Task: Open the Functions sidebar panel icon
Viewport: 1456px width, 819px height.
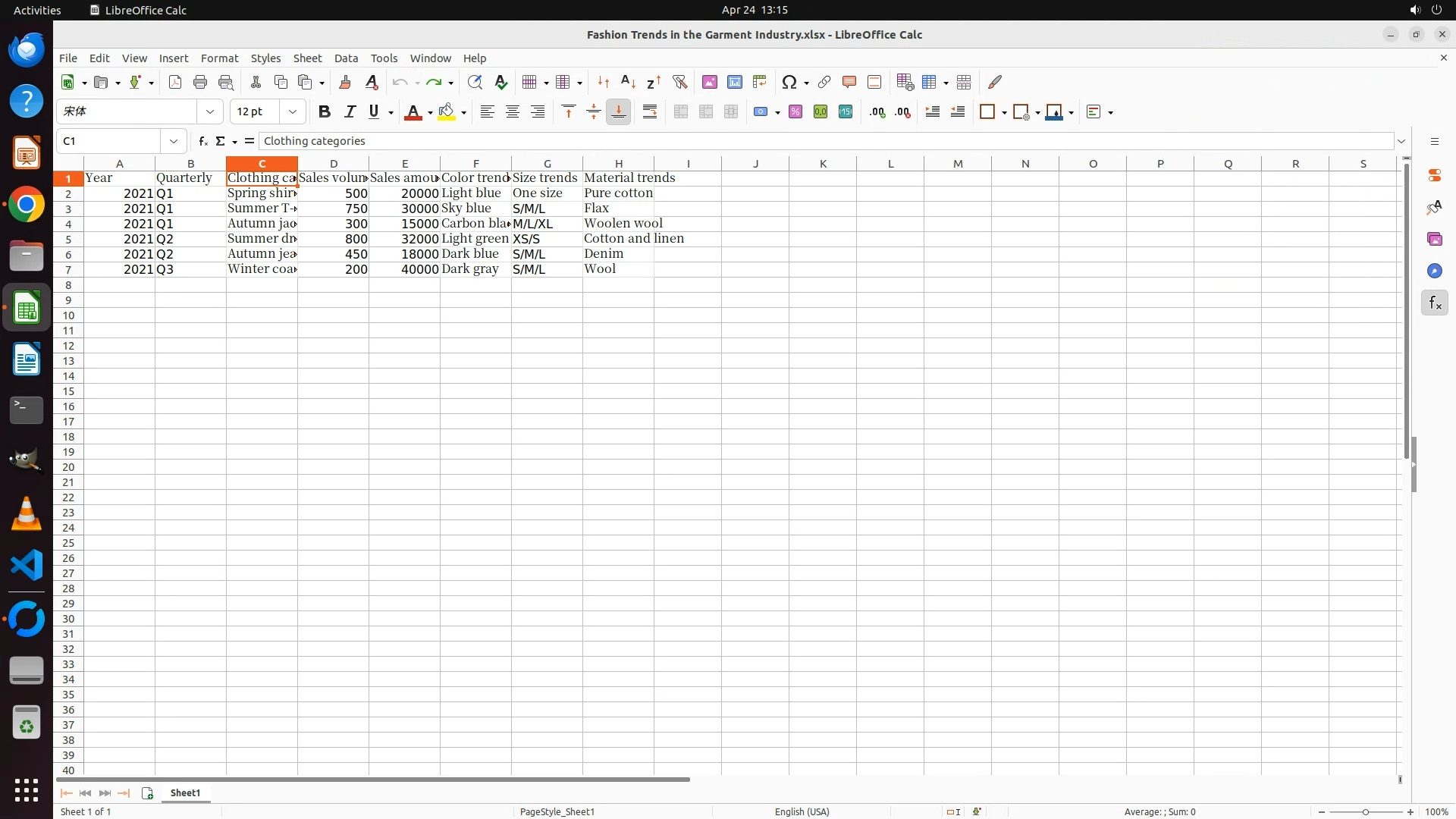Action: coord(1434,303)
